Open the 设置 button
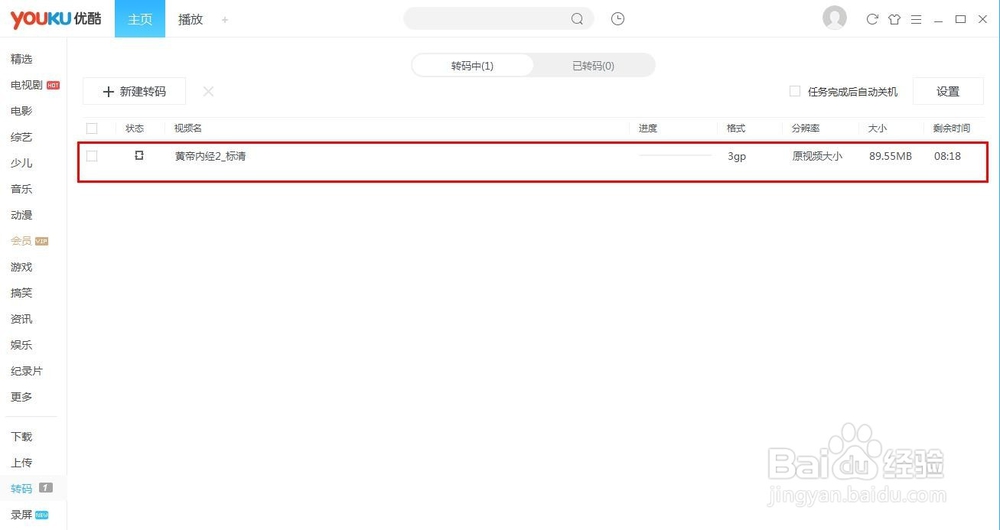This screenshot has width=1000, height=530. (948, 91)
